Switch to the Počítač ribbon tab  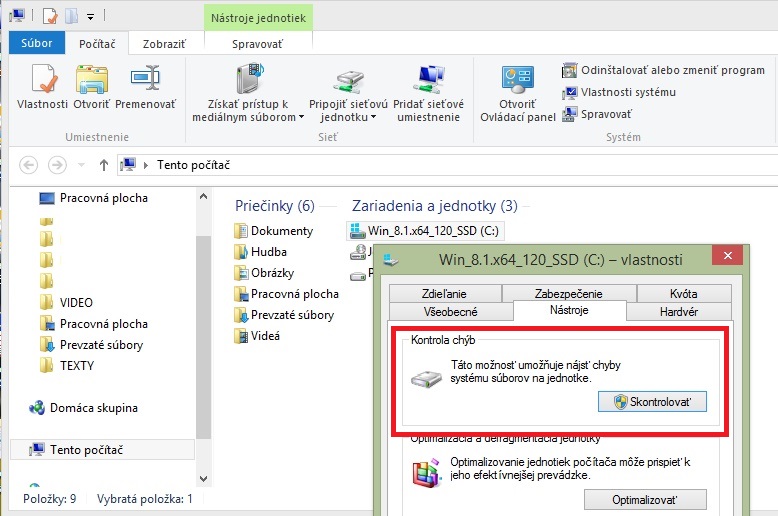click(97, 44)
